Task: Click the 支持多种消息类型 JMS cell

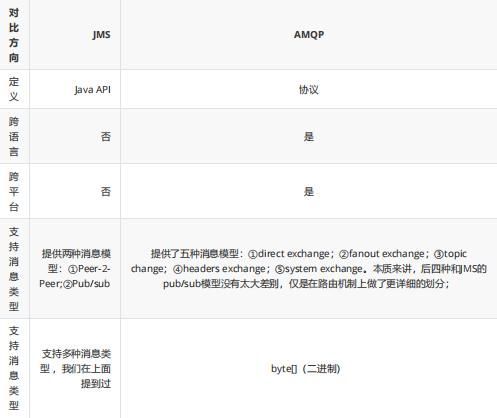Action: tap(75, 368)
